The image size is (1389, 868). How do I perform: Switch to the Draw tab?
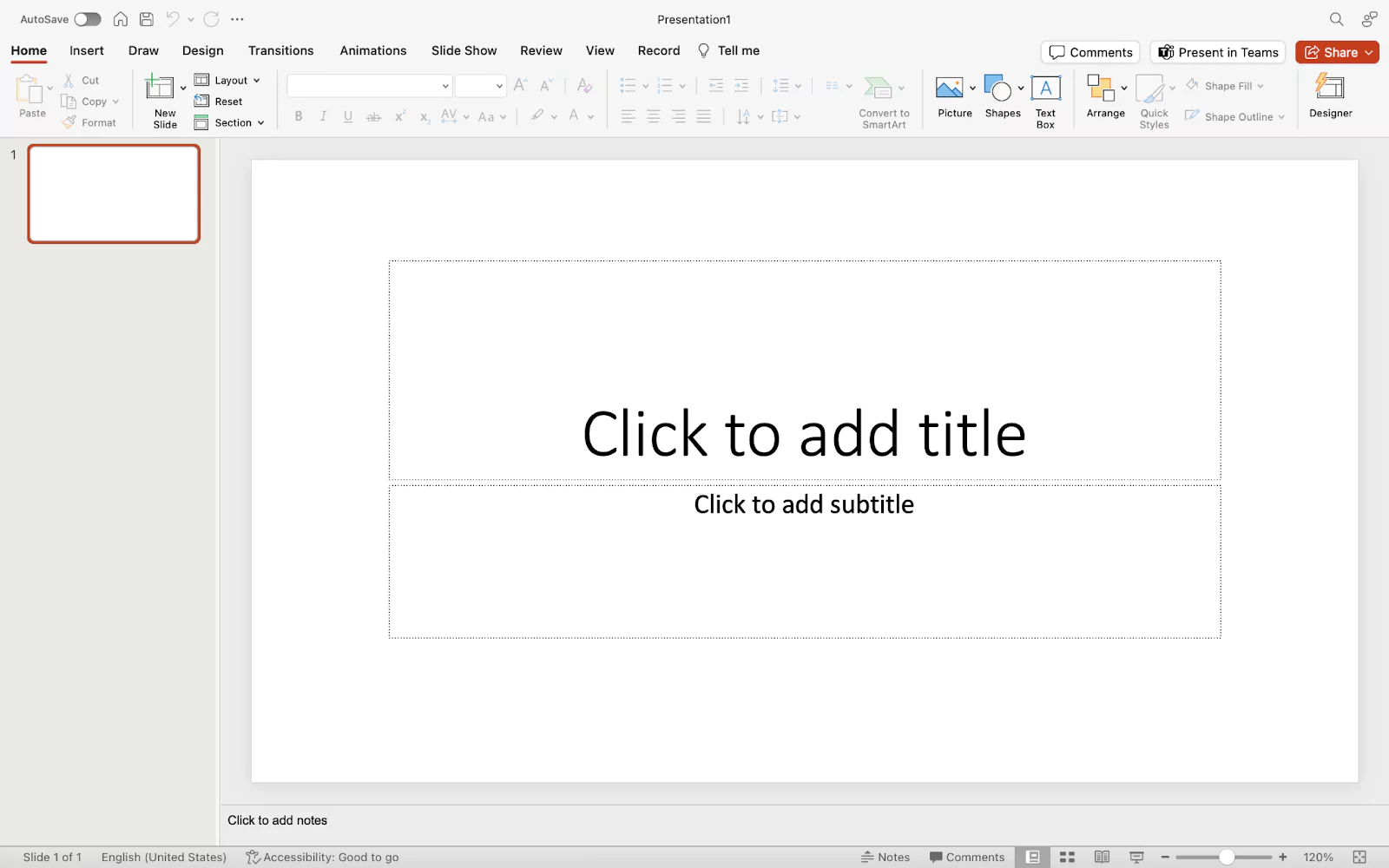point(143,50)
